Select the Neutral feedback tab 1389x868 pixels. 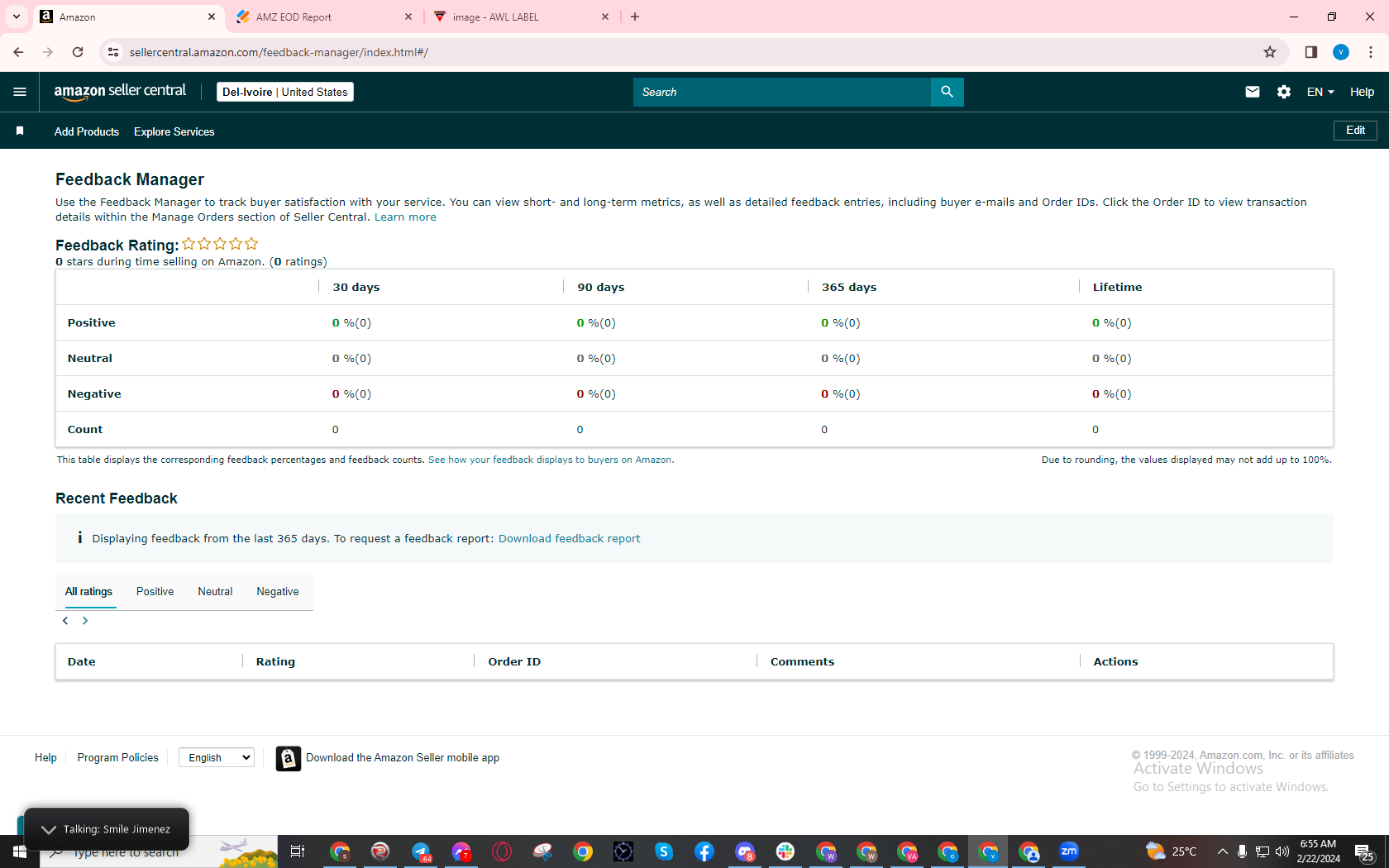click(x=215, y=592)
